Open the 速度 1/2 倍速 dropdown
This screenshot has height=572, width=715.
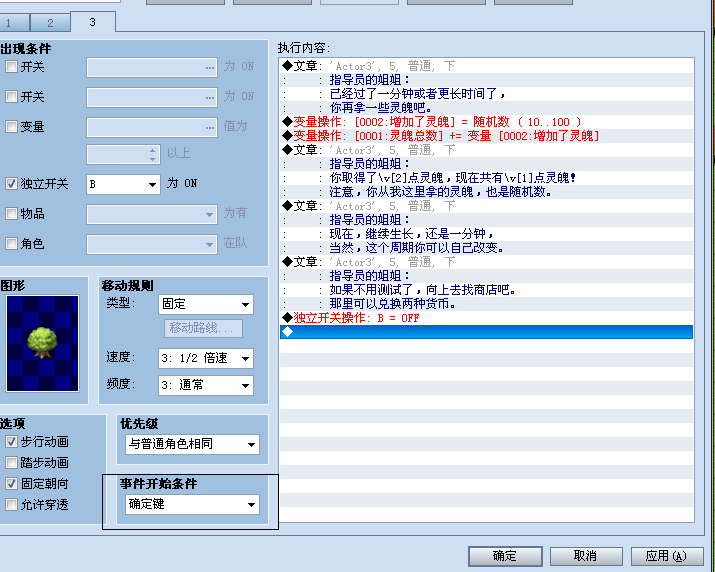pyautogui.click(x=206, y=359)
